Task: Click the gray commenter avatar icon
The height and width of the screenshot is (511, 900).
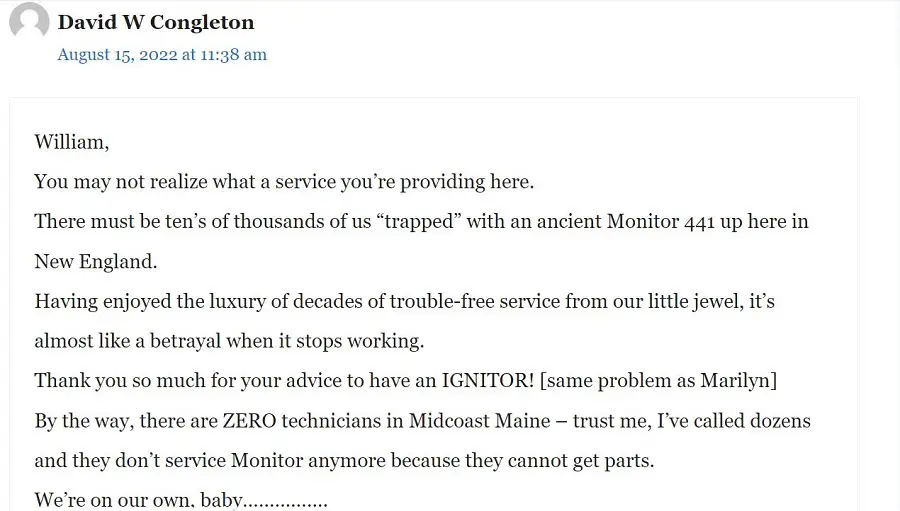Action: [29, 21]
